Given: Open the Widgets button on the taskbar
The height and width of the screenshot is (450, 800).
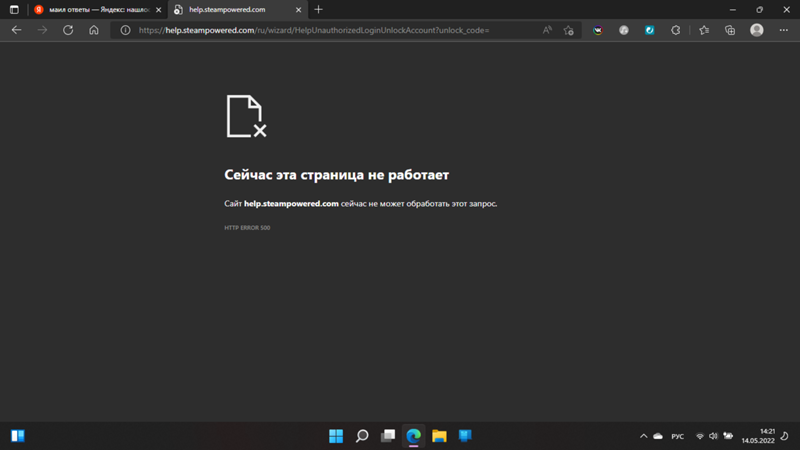Looking at the screenshot, I should pos(18,436).
